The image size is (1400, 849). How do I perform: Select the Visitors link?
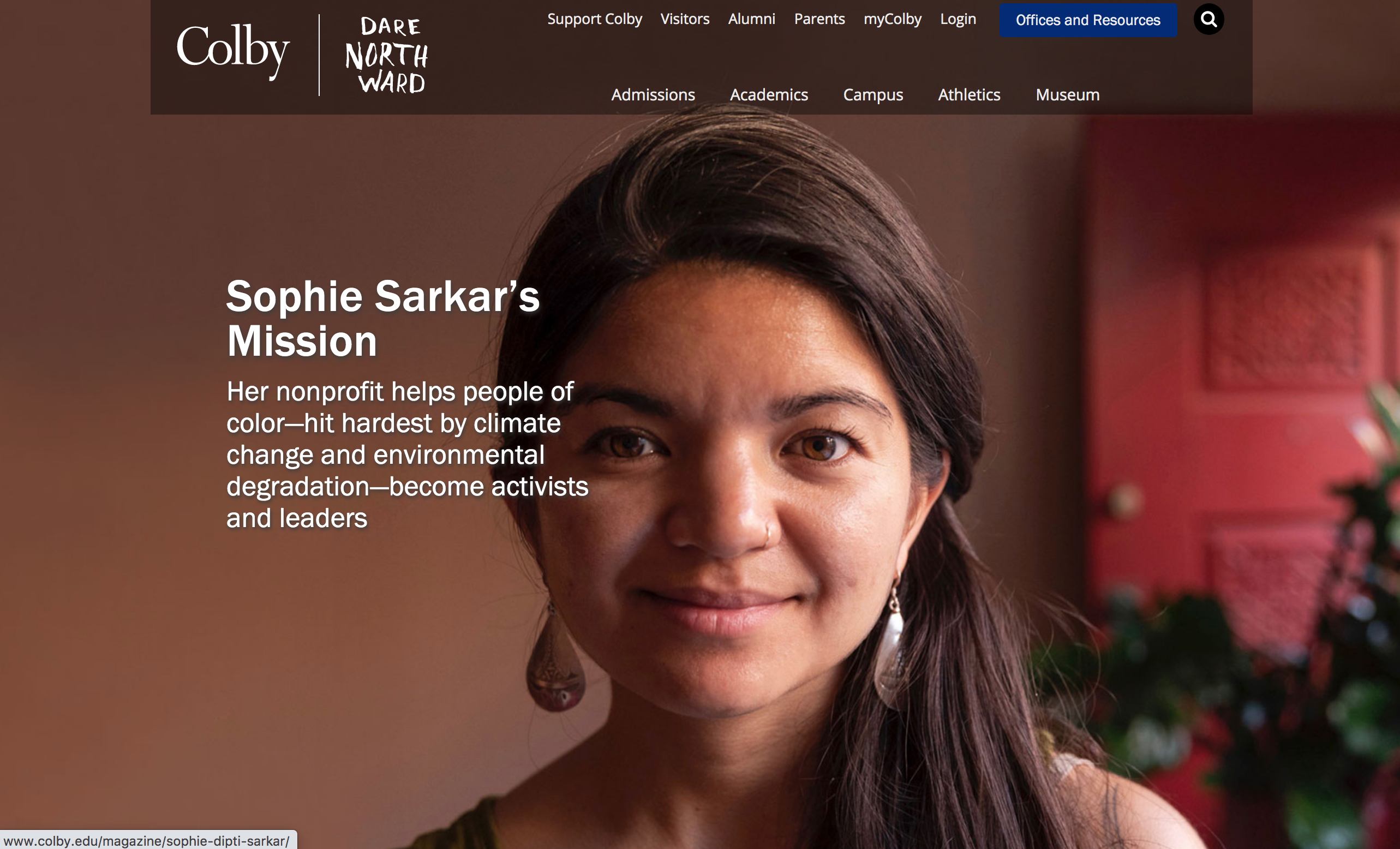click(x=685, y=19)
